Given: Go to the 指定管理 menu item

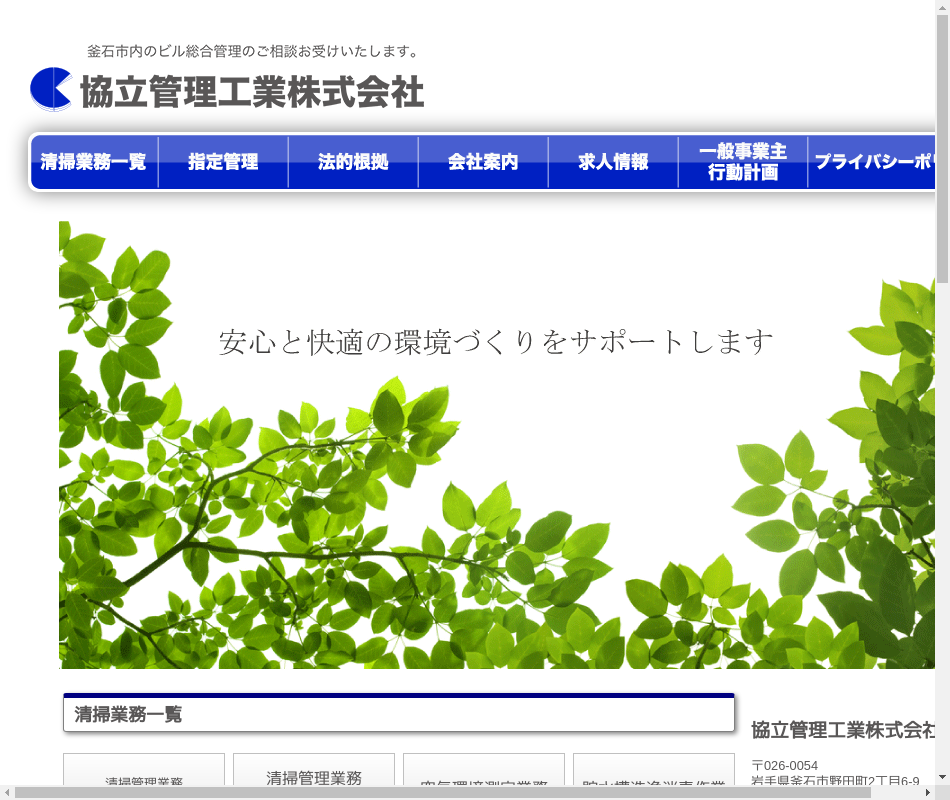Looking at the screenshot, I should pyautogui.click(x=223, y=162).
